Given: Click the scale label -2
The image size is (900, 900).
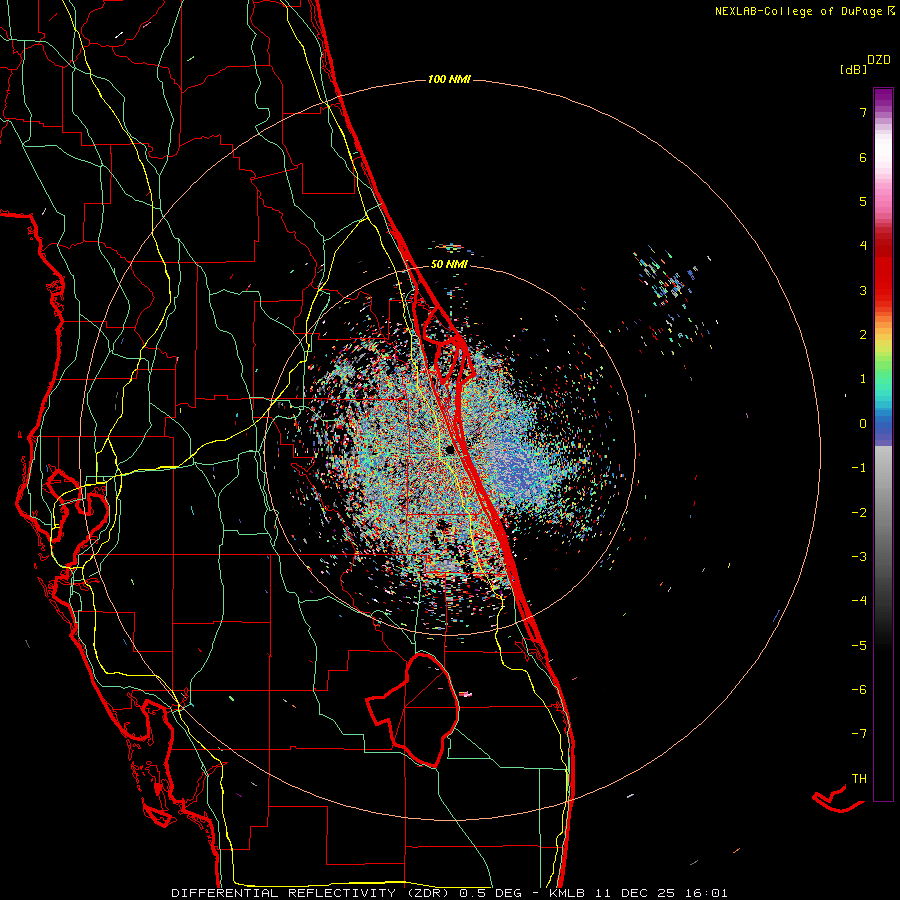Looking at the screenshot, I should click(859, 512).
